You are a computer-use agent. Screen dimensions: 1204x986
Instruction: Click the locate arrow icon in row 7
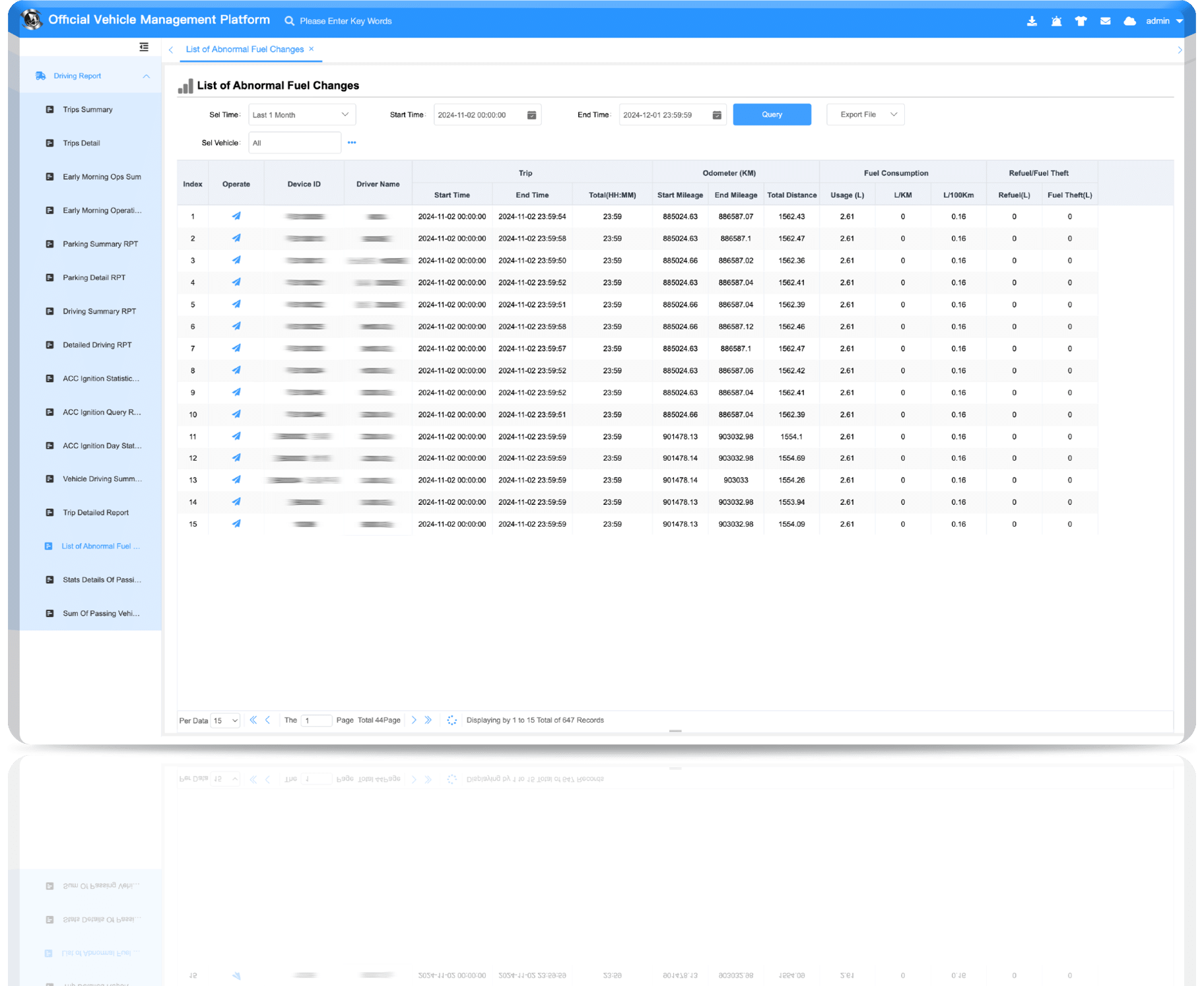pyautogui.click(x=236, y=348)
